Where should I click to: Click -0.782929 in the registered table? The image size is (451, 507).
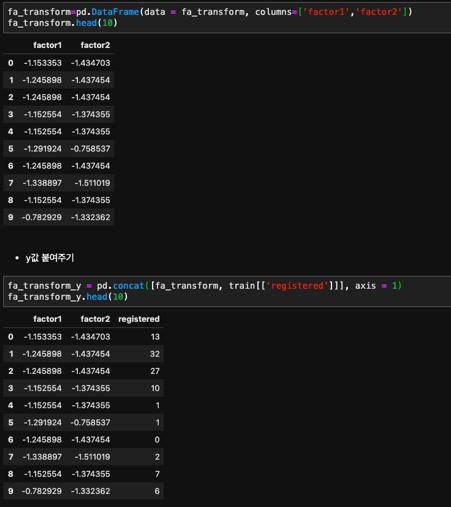point(42,491)
